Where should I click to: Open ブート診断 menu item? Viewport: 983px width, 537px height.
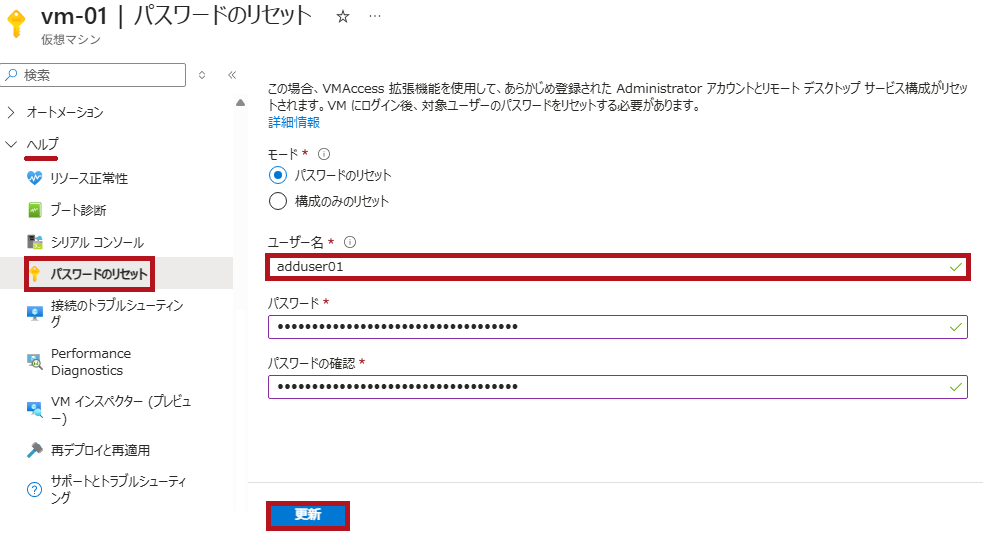tap(78, 210)
